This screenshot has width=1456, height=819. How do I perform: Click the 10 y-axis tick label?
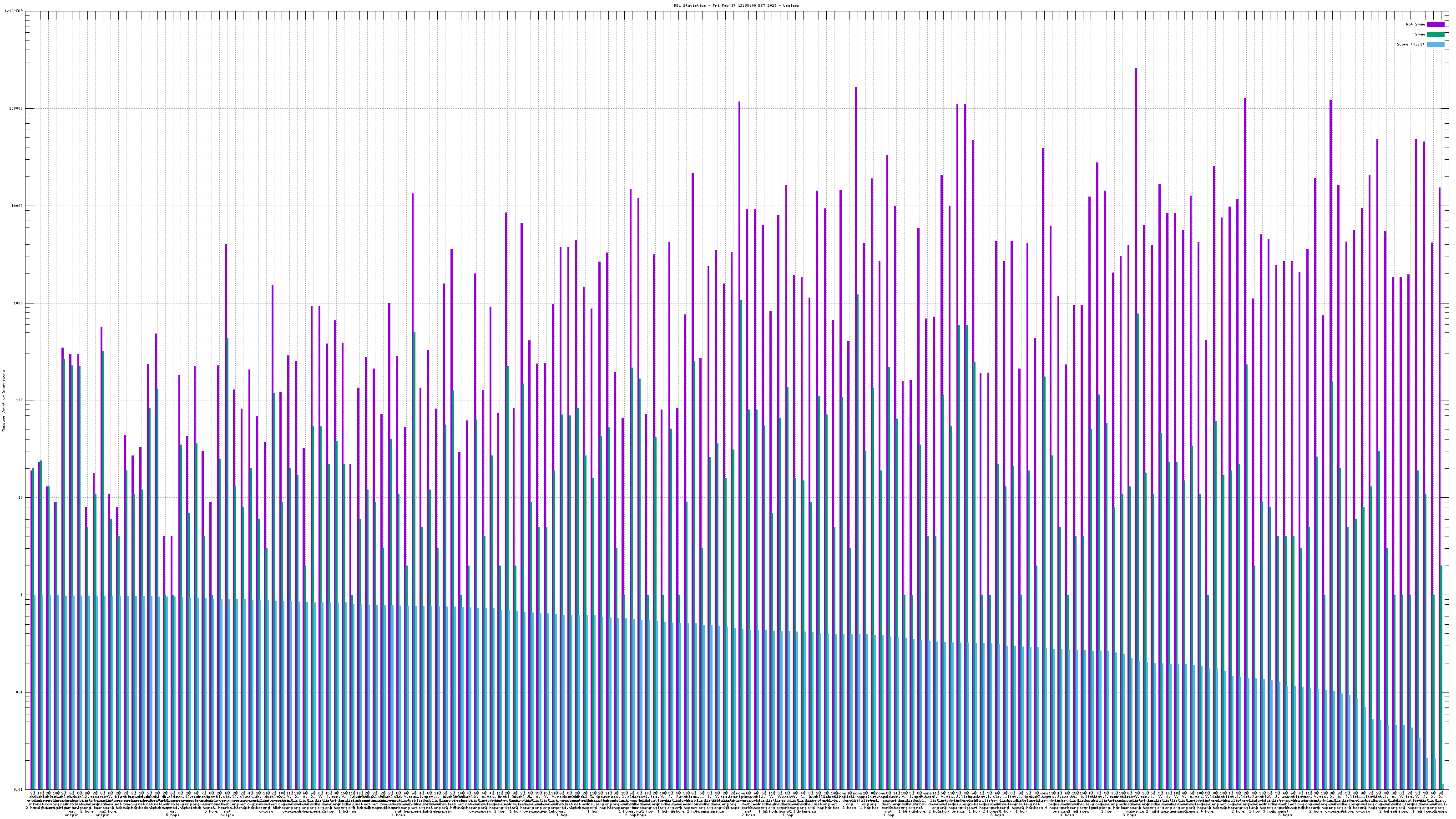20,497
